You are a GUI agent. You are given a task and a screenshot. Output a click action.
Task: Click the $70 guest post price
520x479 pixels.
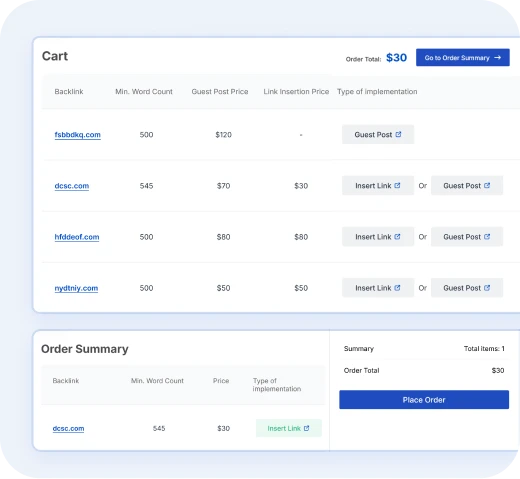click(x=223, y=186)
